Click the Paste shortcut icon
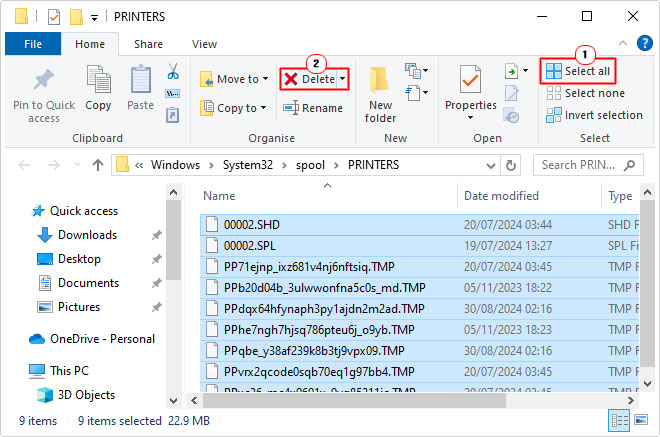Screen dimensions: 660x437 tap(173, 115)
